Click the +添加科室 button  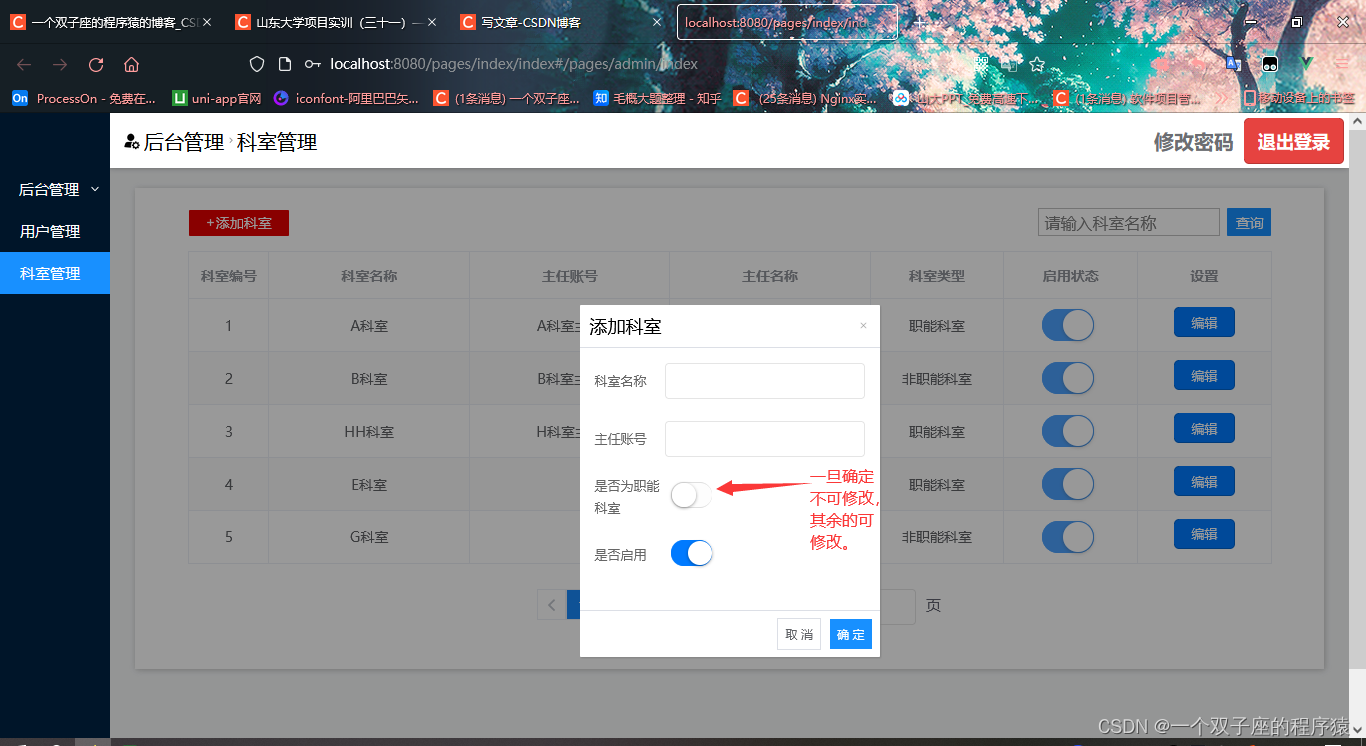[239, 223]
